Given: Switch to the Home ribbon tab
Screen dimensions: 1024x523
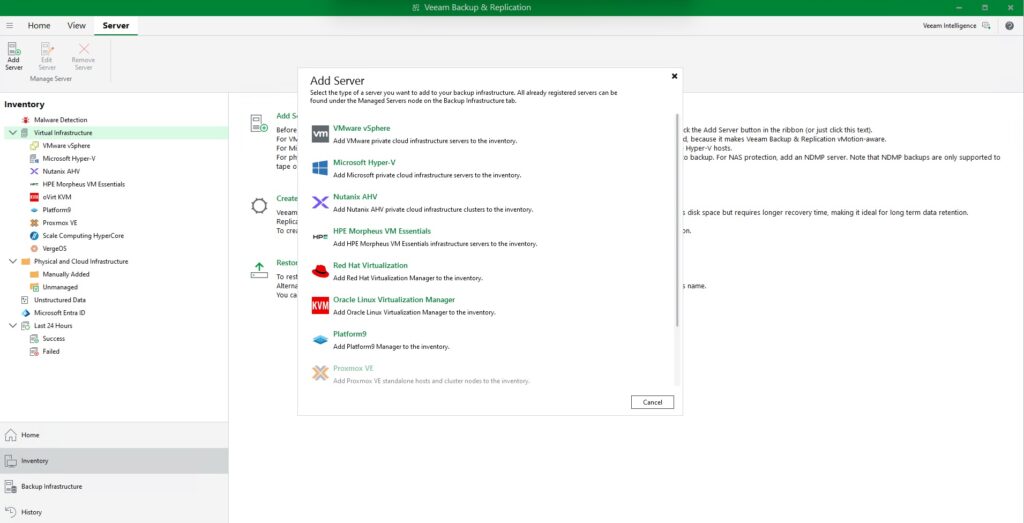Looking at the screenshot, I should click(39, 25).
